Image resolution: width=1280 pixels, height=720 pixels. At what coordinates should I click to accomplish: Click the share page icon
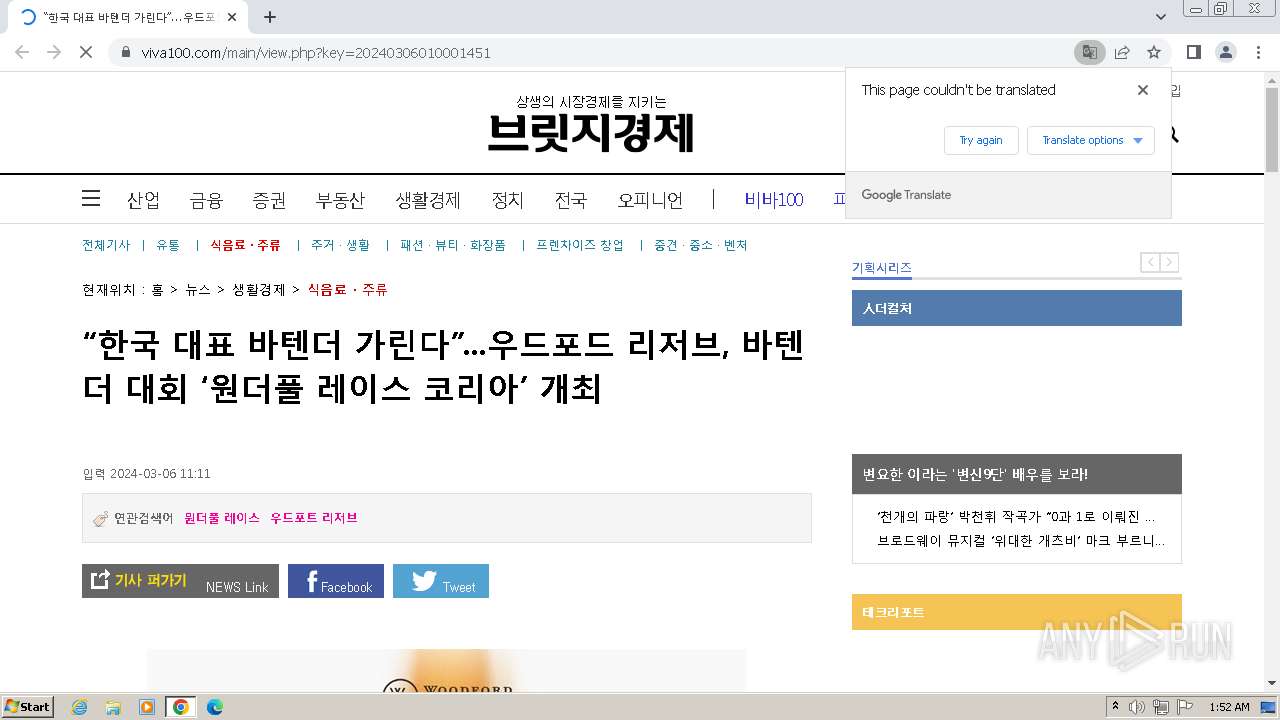1122,52
